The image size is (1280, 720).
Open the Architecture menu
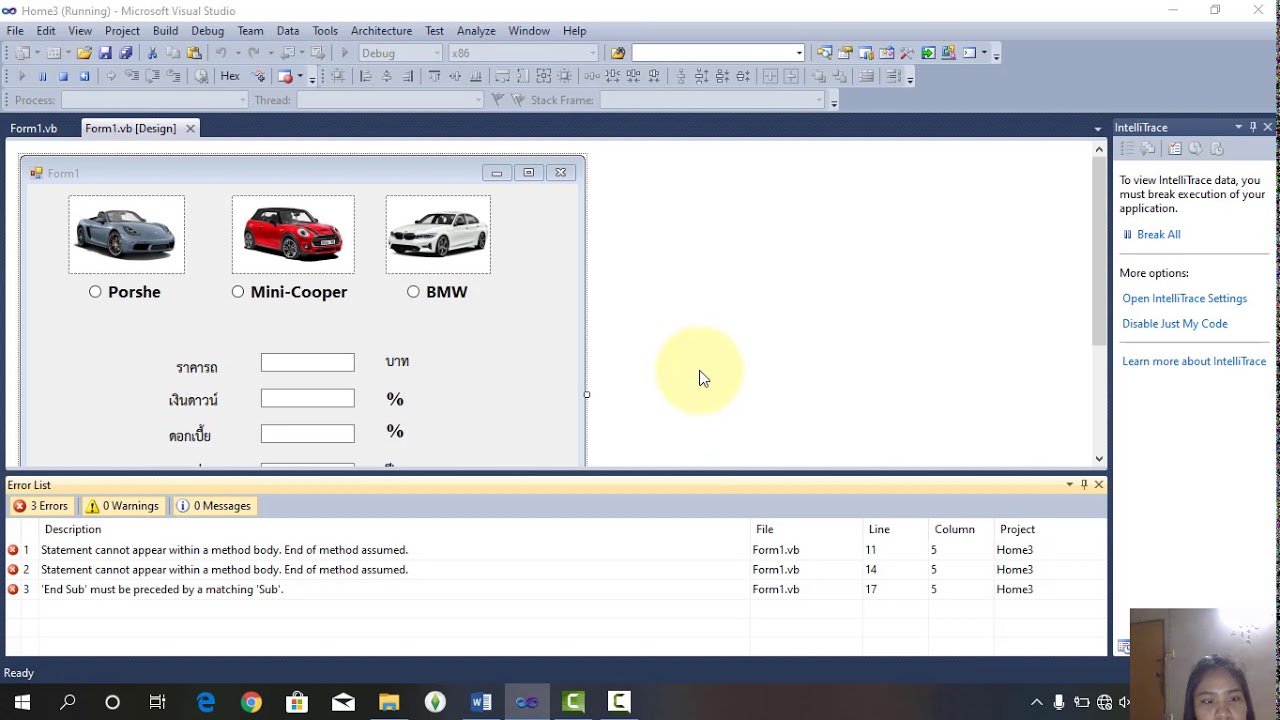(381, 31)
